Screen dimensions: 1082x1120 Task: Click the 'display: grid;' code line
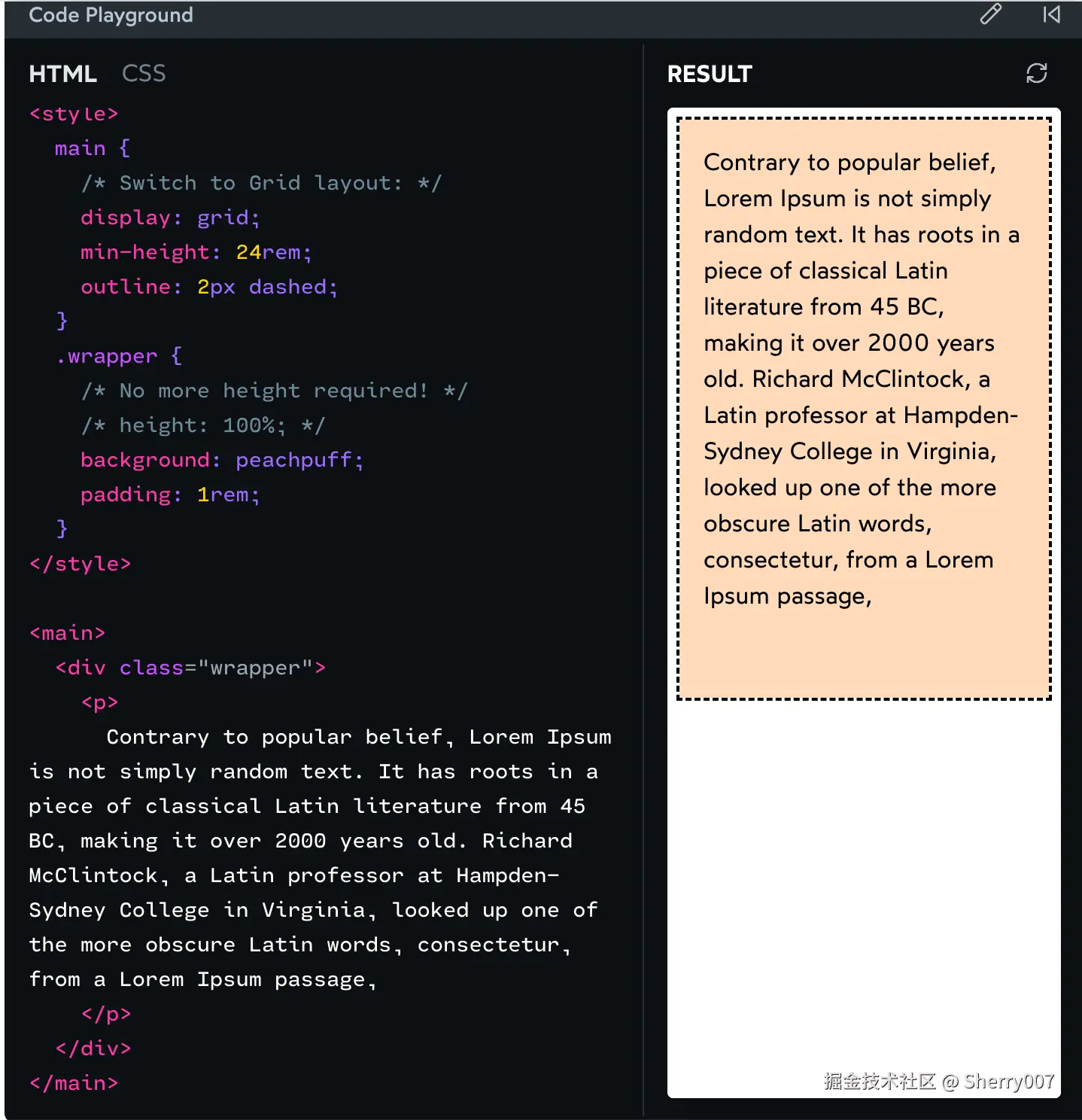[x=170, y=218]
